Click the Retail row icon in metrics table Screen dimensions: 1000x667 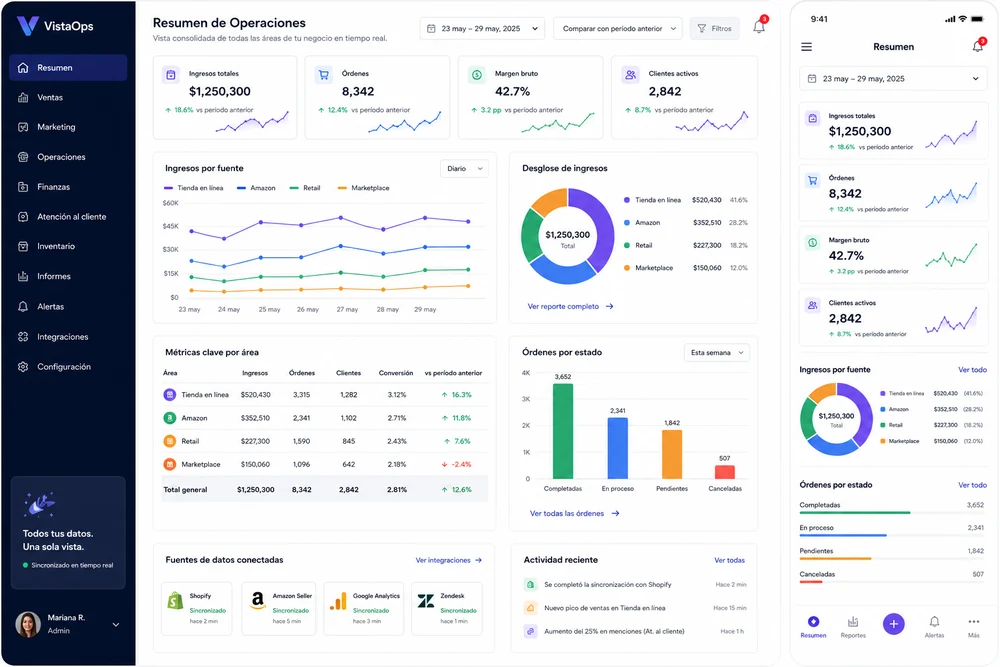(x=170, y=441)
